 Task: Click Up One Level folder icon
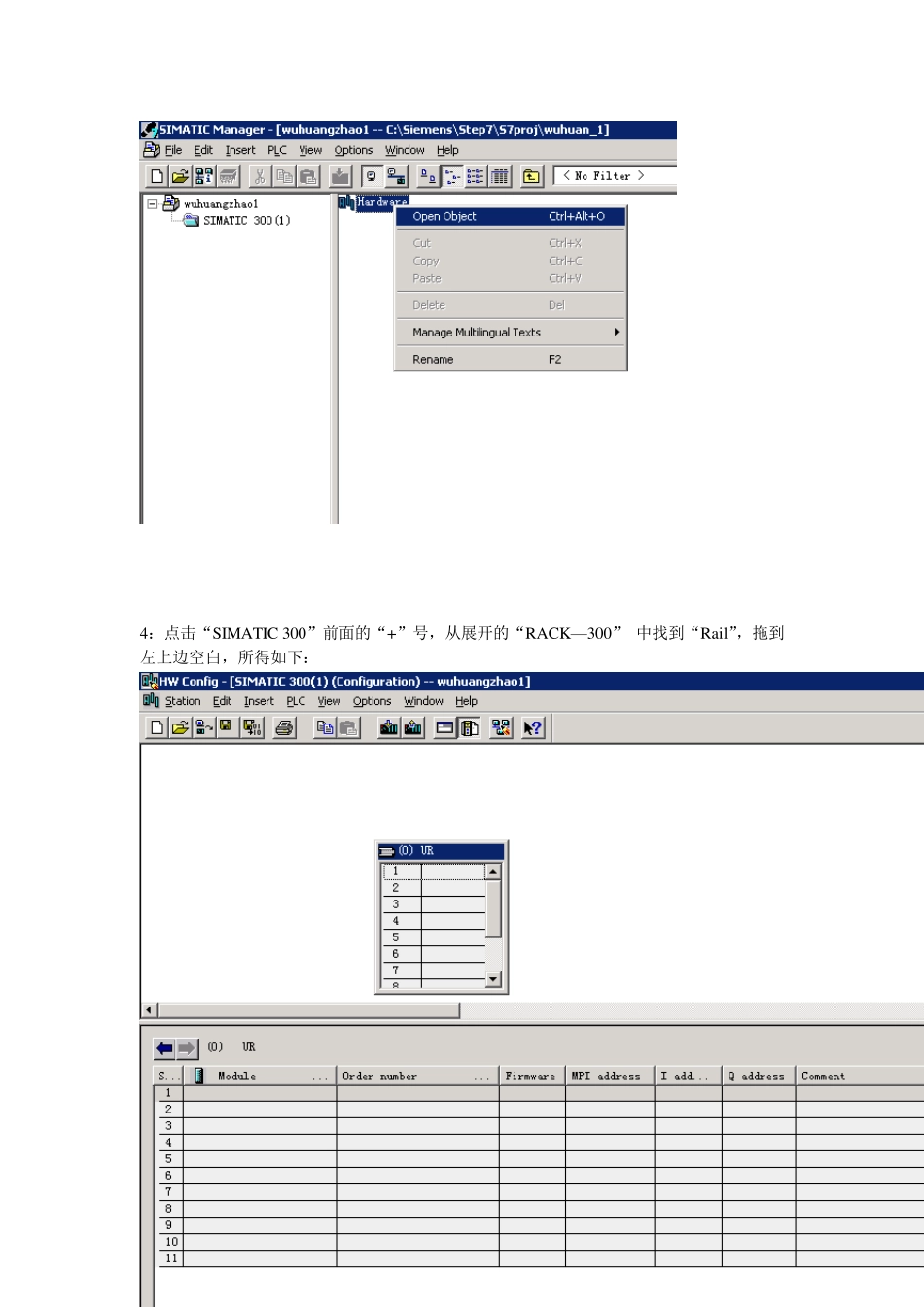[531, 176]
